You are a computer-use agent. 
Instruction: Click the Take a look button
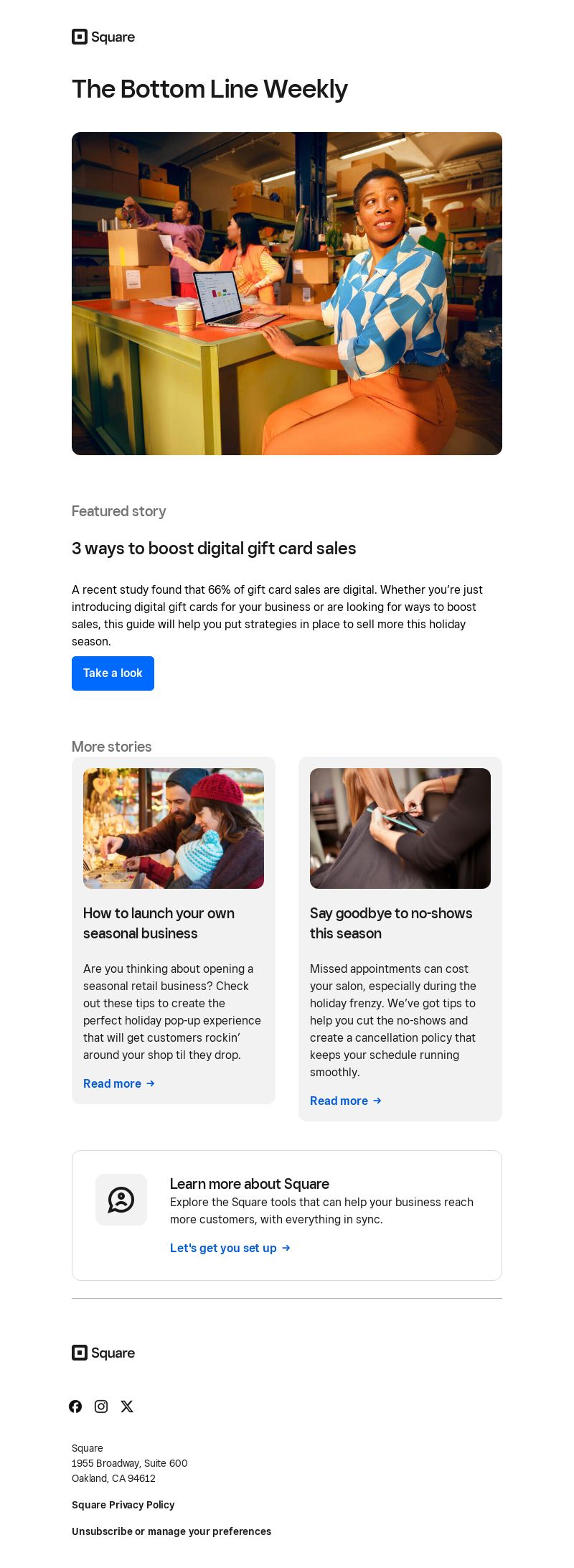click(x=113, y=673)
